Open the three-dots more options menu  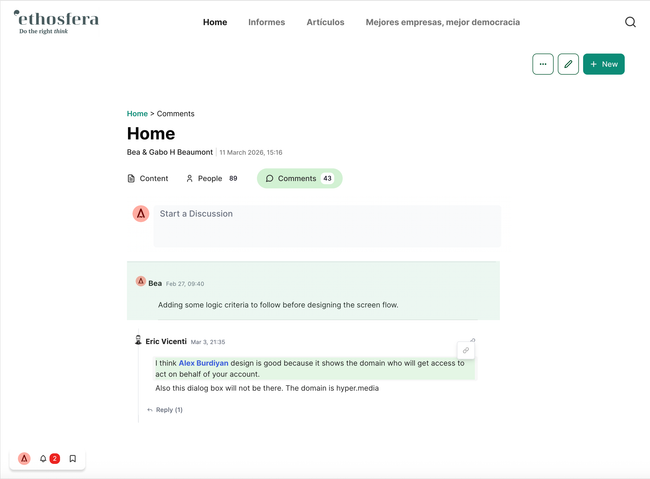pyautogui.click(x=543, y=64)
